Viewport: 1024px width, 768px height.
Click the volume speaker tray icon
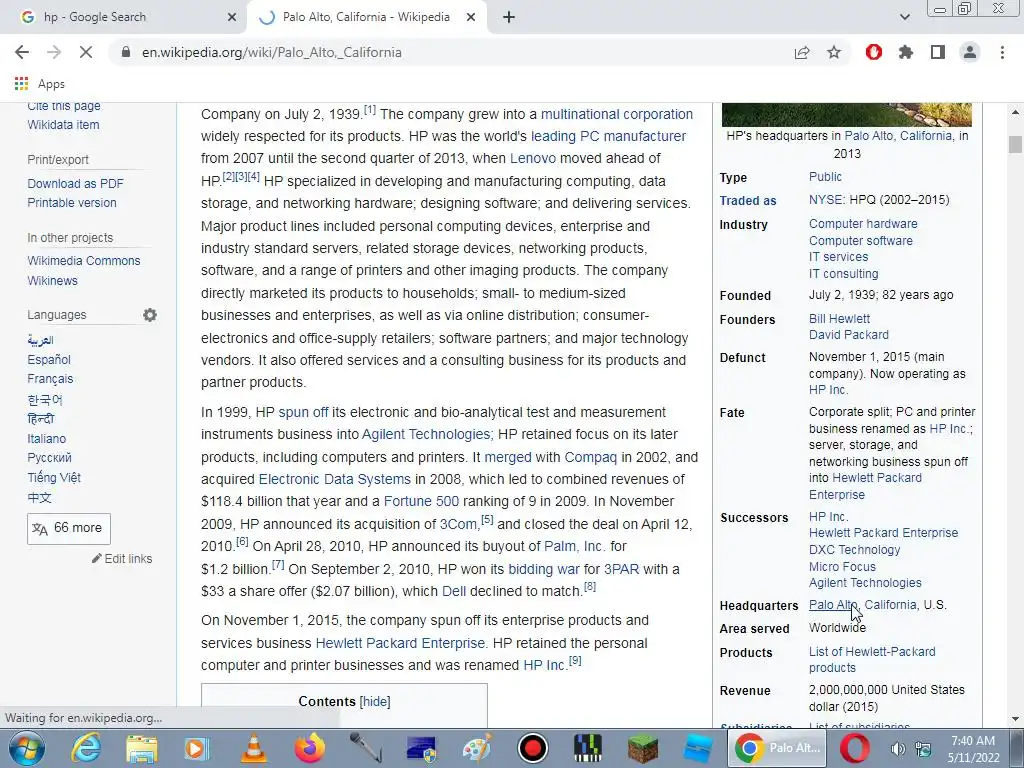(x=898, y=749)
